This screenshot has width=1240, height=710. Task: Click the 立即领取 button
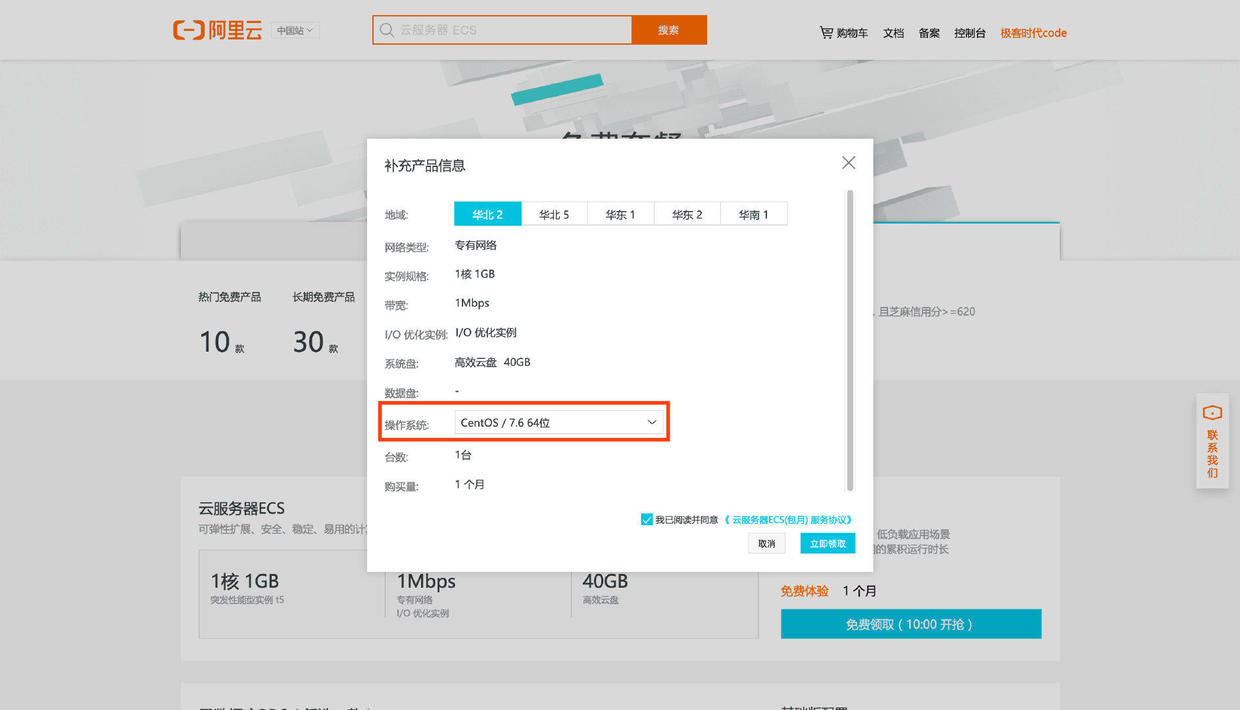tap(828, 543)
